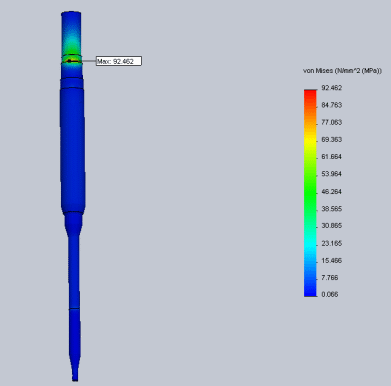
Task: Select the von Mises (N/mm^2 (MPa)) legend title
Action: tap(342, 71)
